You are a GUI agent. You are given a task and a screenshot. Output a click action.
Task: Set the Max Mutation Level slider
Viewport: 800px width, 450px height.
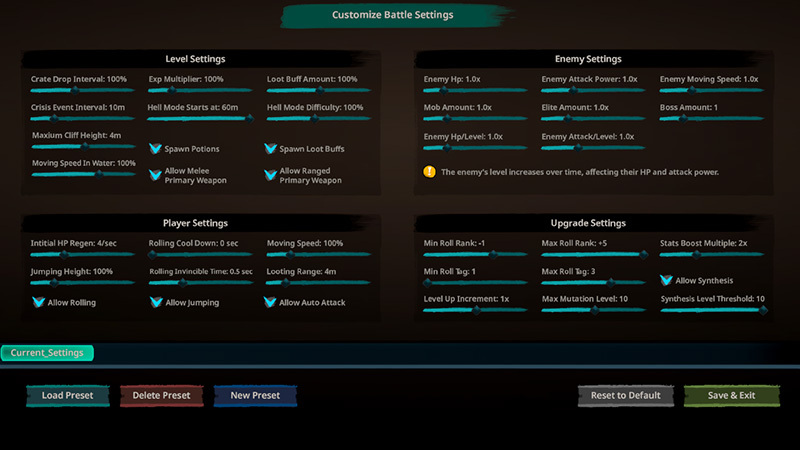click(x=593, y=310)
